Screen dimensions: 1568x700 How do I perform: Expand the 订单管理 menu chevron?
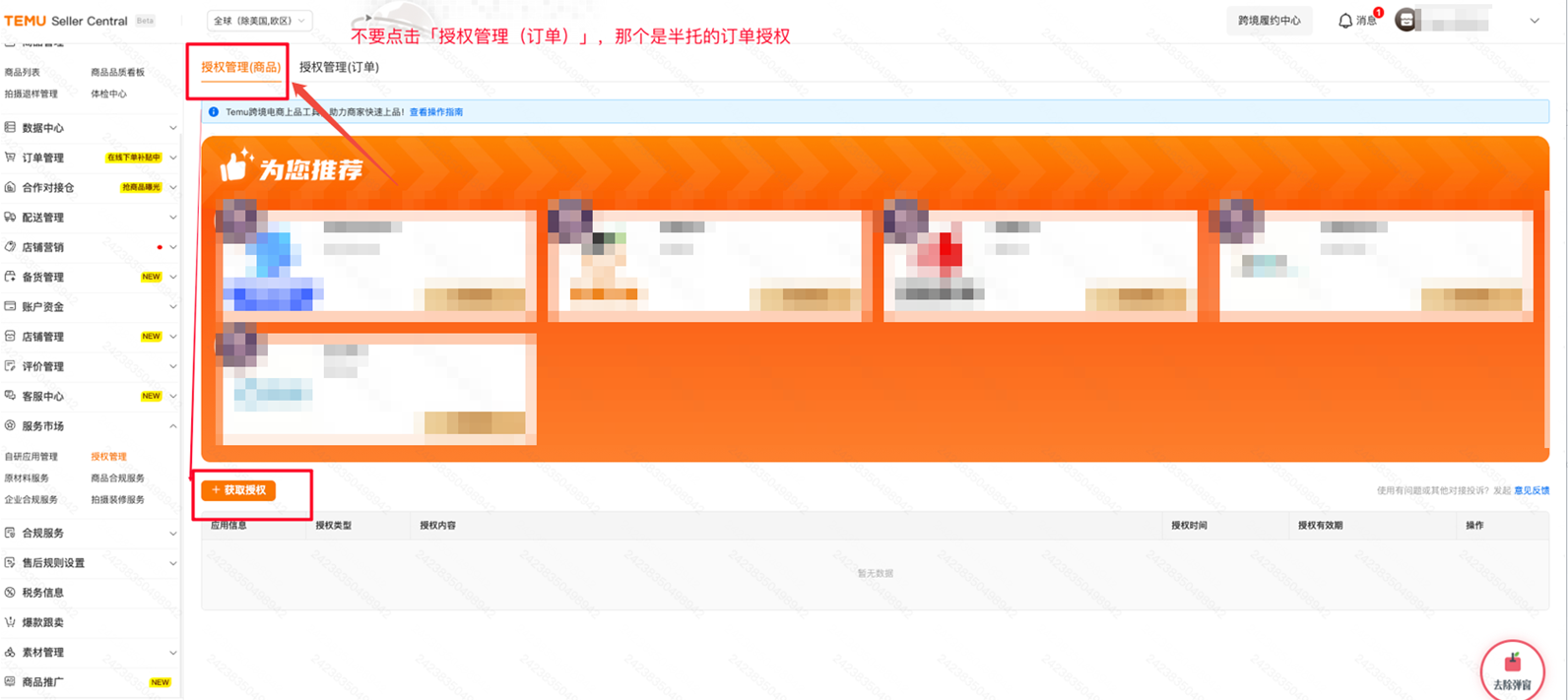point(173,158)
